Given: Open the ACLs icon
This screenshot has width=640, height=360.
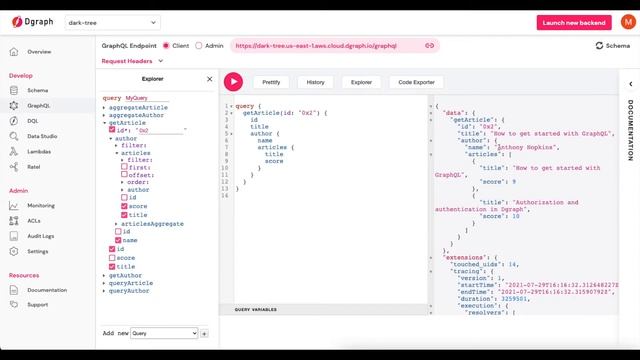Looking at the screenshot, I should coord(14,221).
